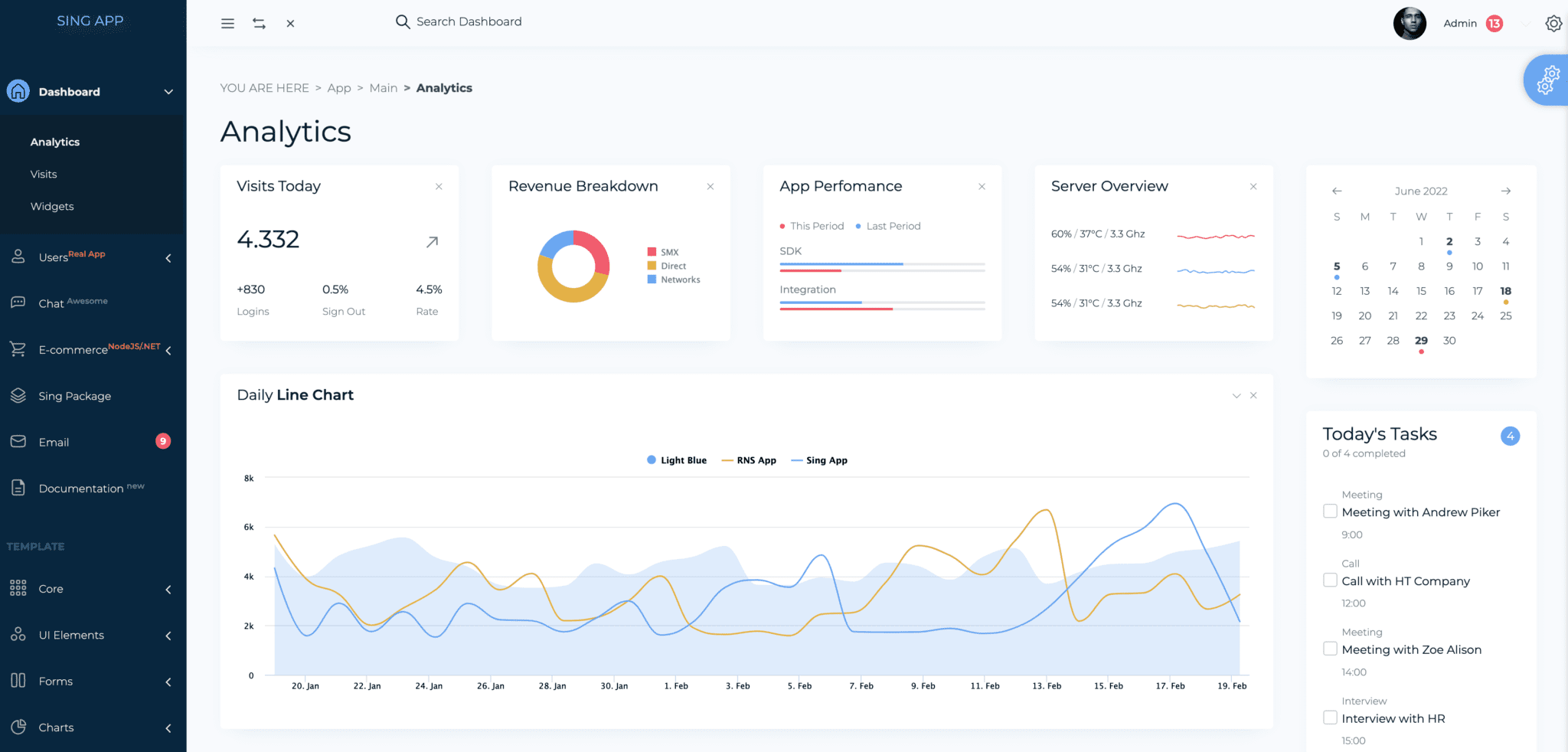The image size is (1568, 752).
Task: Click the Documentation file icon
Action: [18, 488]
